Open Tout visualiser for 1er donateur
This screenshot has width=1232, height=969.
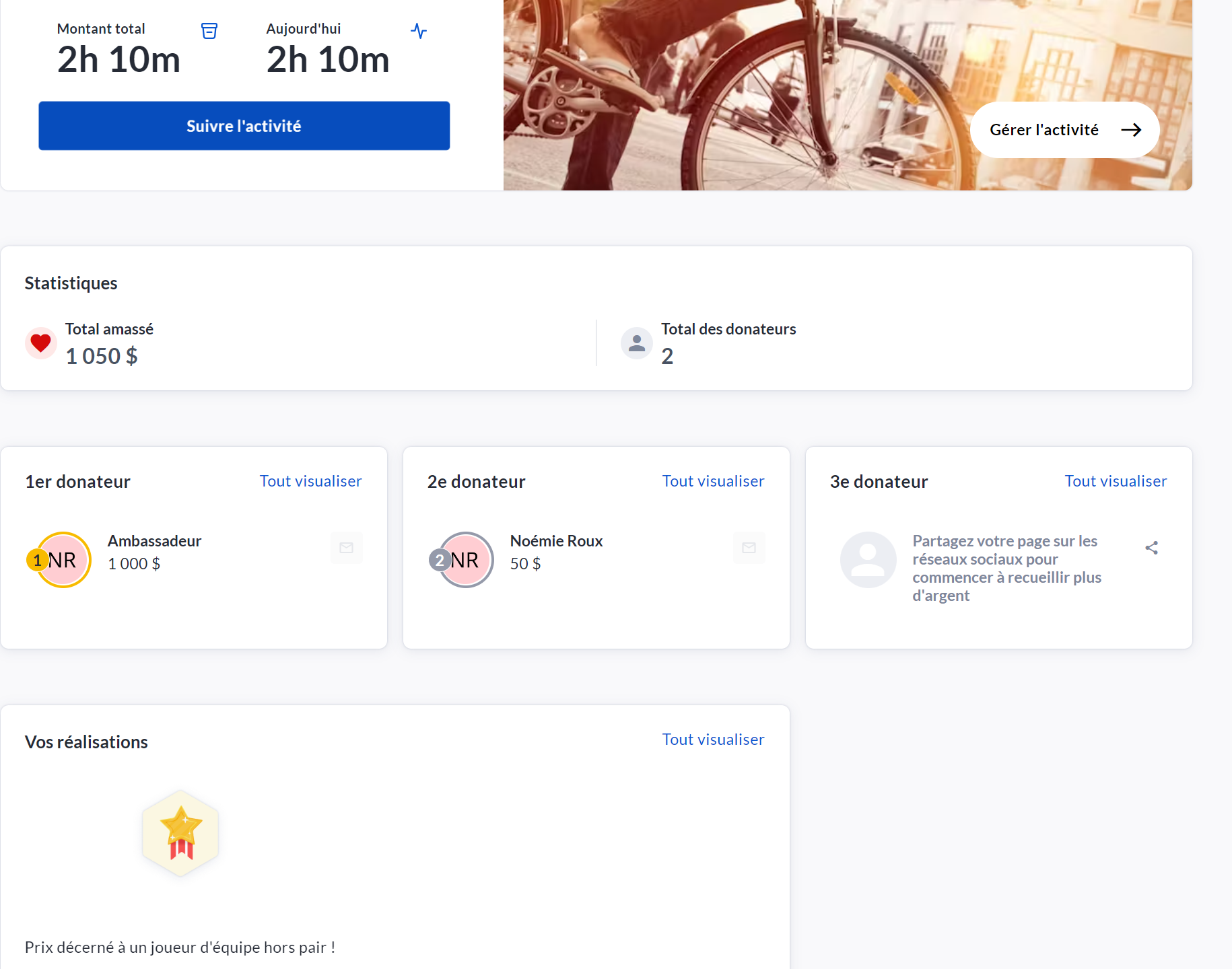(x=310, y=481)
